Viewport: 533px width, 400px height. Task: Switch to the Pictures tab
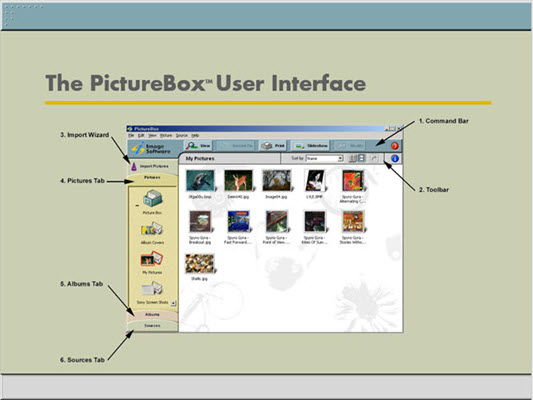[x=152, y=179]
